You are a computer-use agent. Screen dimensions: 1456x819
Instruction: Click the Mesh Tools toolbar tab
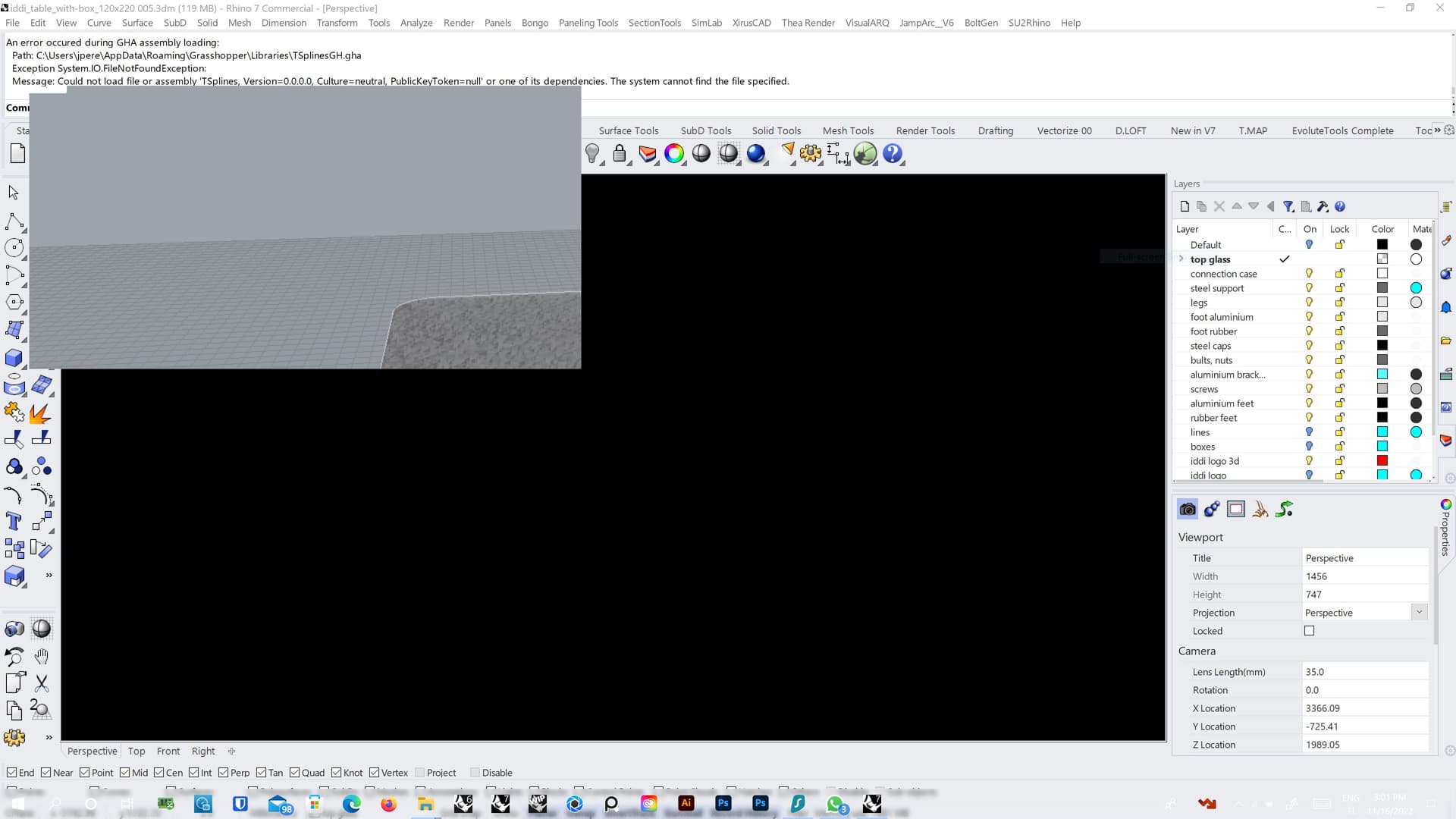click(x=848, y=130)
